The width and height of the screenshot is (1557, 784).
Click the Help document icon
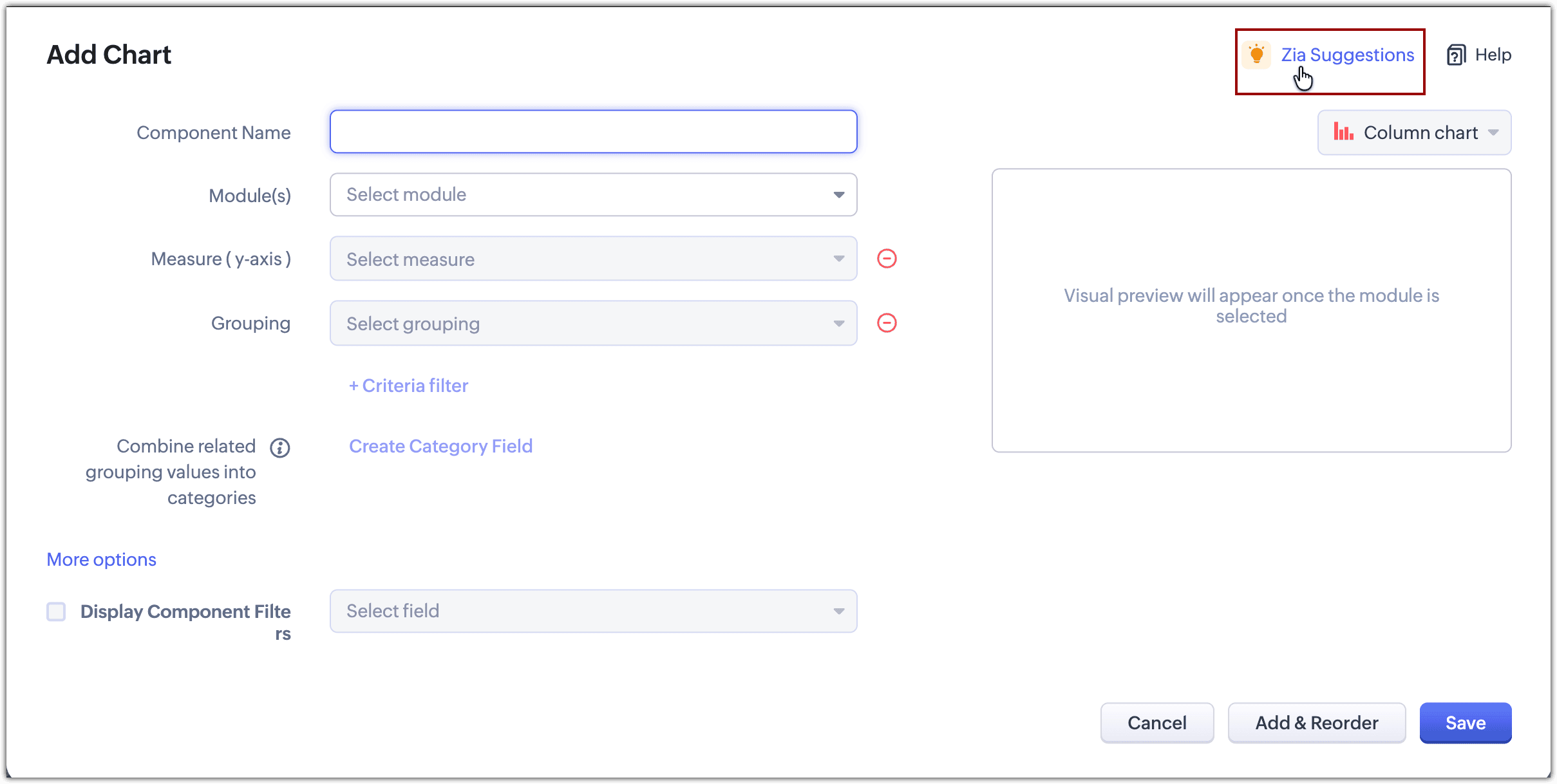(x=1456, y=55)
